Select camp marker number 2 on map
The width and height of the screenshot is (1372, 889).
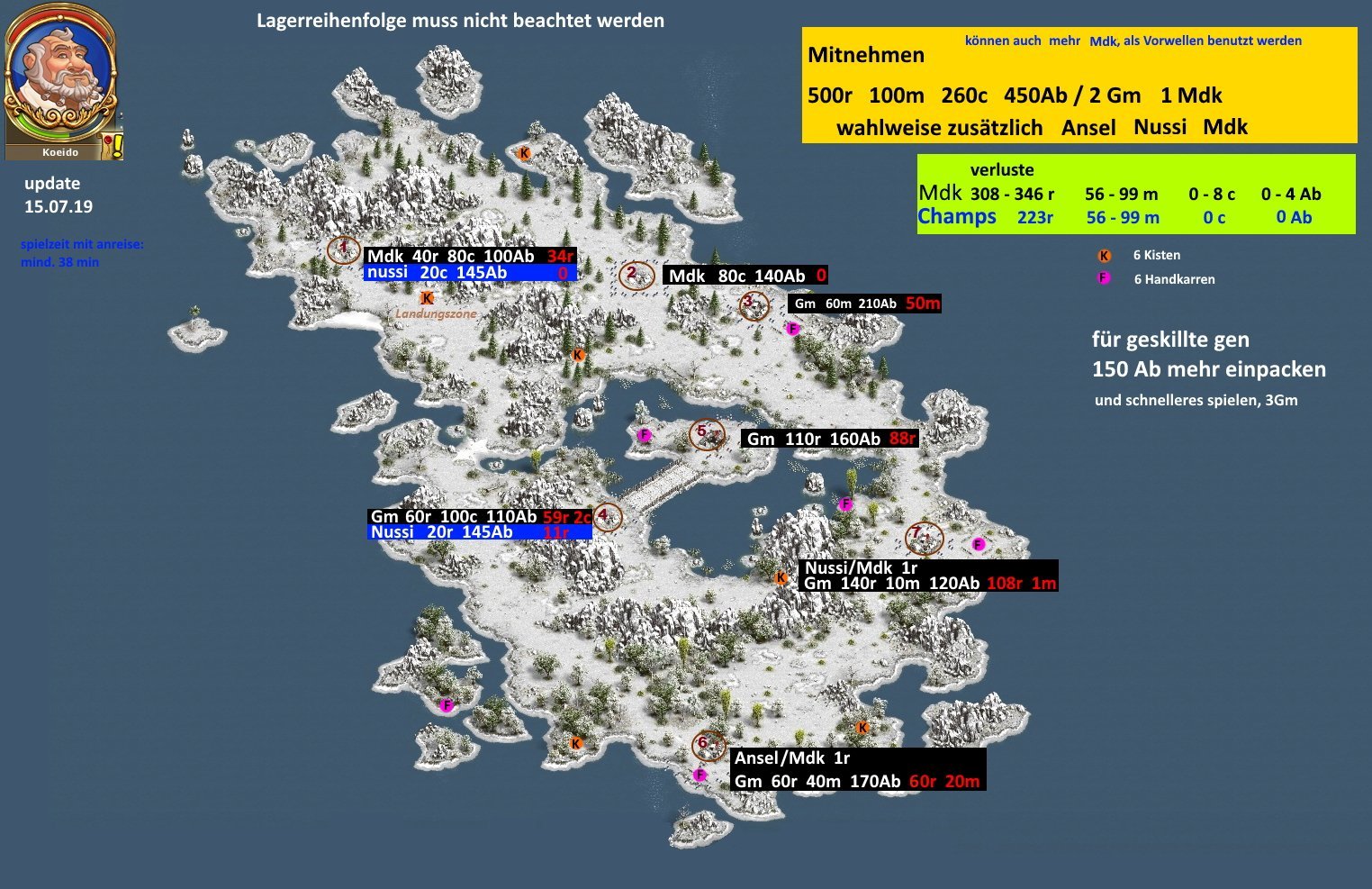point(636,276)
